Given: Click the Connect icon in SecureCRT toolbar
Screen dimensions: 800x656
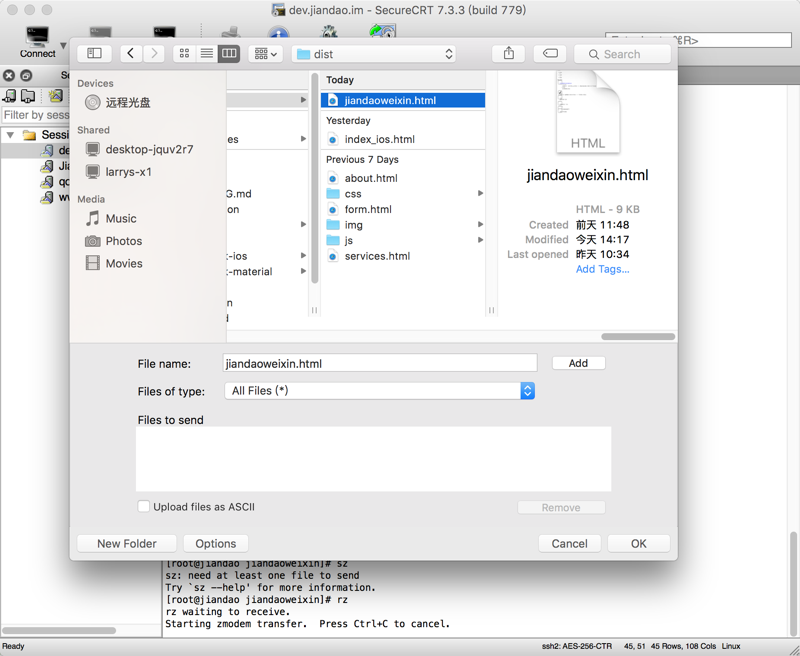Looking at the screenshot, I should (37, 42).
